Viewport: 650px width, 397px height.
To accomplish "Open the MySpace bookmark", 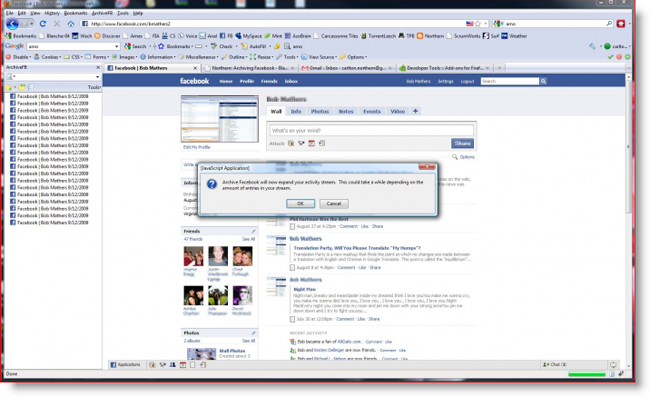I will pyautogui.click(x=248, y=36).
